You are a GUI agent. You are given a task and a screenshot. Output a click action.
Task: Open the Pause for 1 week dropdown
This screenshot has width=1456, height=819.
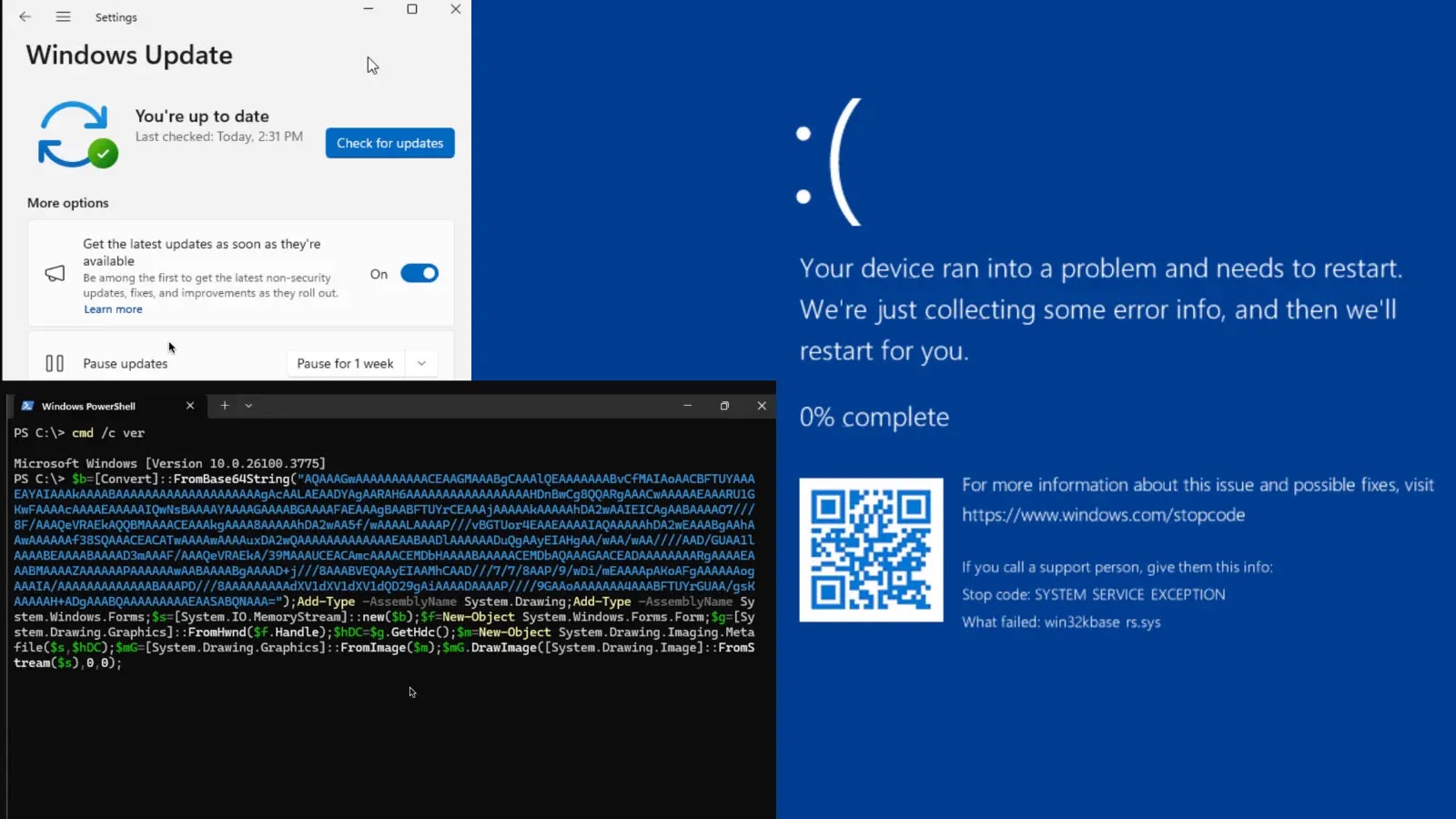point(345,362)
